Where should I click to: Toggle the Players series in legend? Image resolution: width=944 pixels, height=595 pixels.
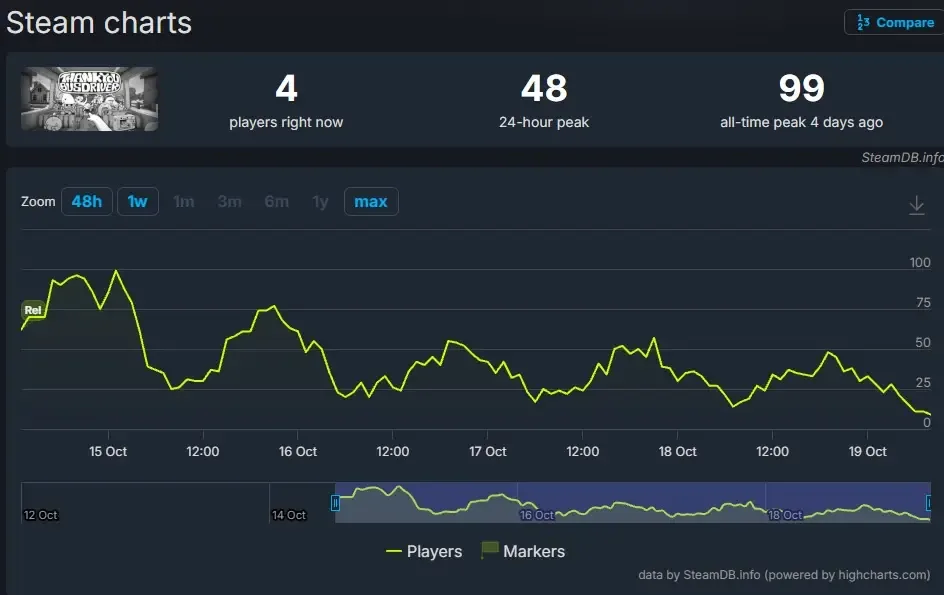[x=424, y=551]
